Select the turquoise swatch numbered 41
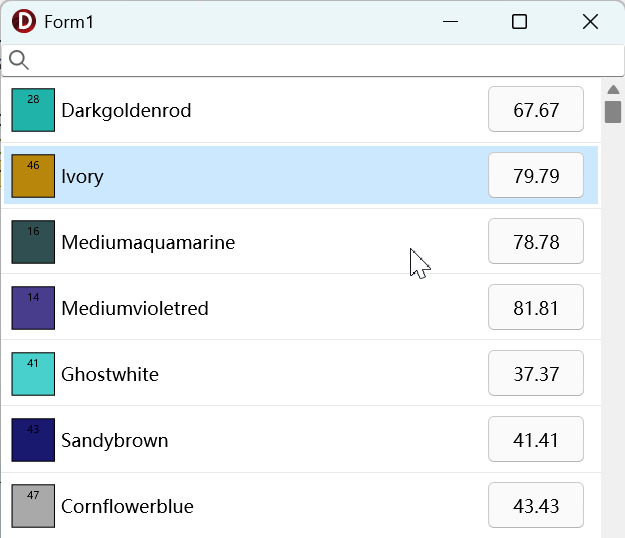 (33, 374)
